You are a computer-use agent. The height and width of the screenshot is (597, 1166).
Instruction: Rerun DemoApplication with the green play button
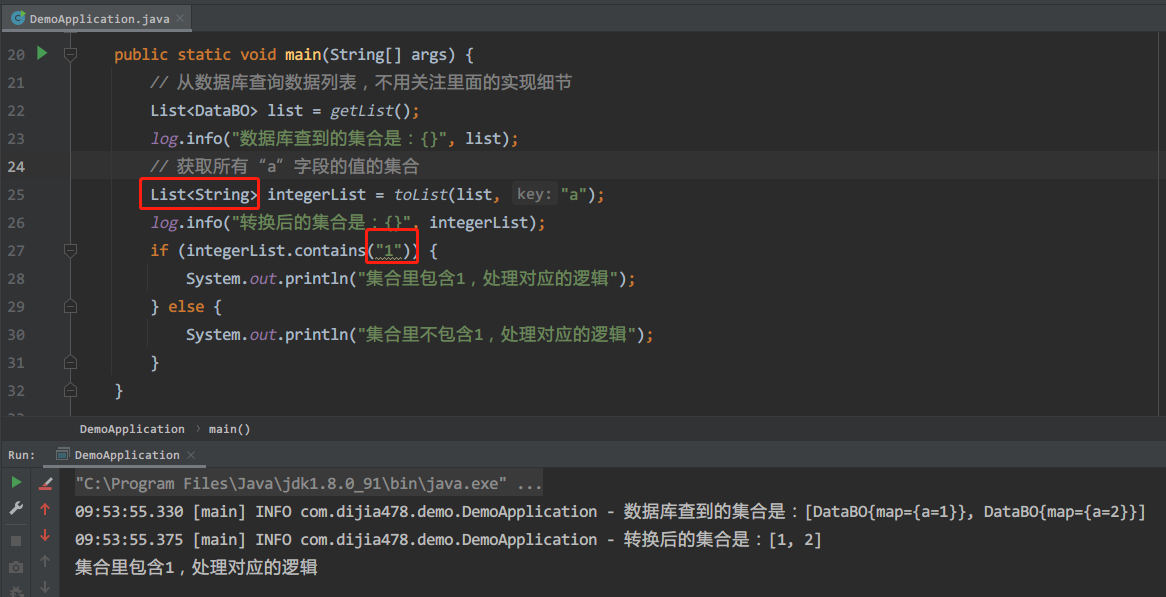point(16,483)
